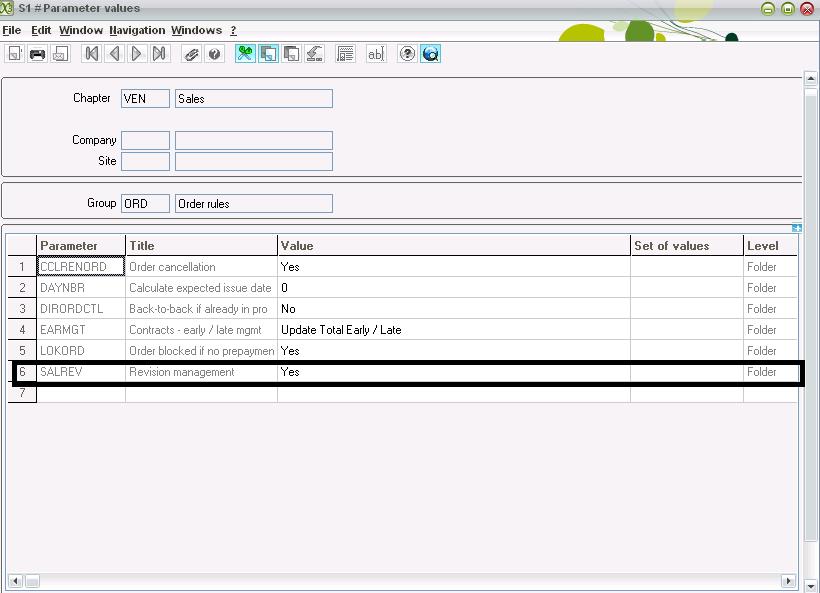Go to the first record
This screenshot has height=593, width=820.
[x=92, y=54]
